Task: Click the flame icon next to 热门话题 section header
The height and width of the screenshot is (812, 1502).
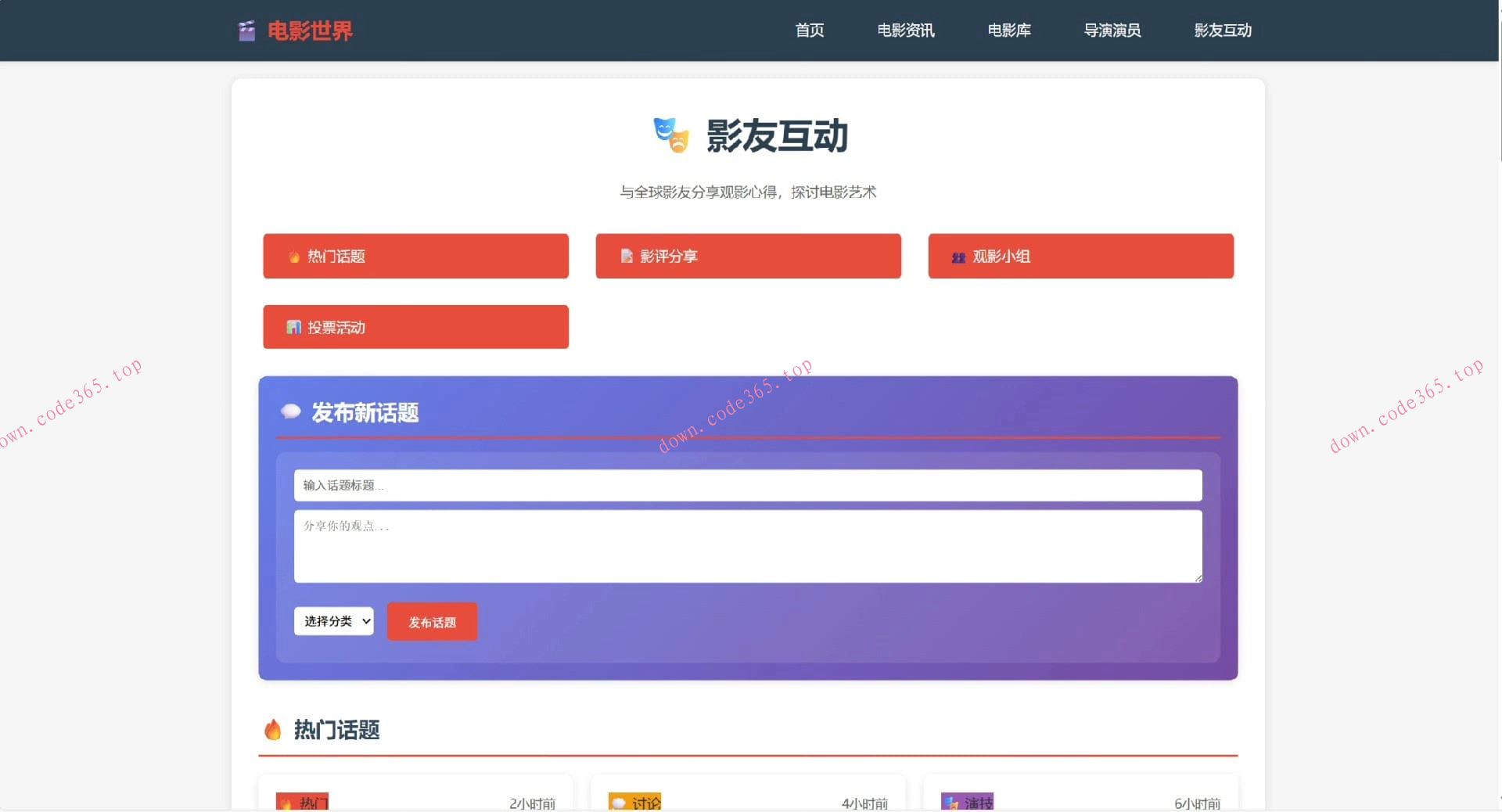Action: pyautogui.click(x=272, y=730)
